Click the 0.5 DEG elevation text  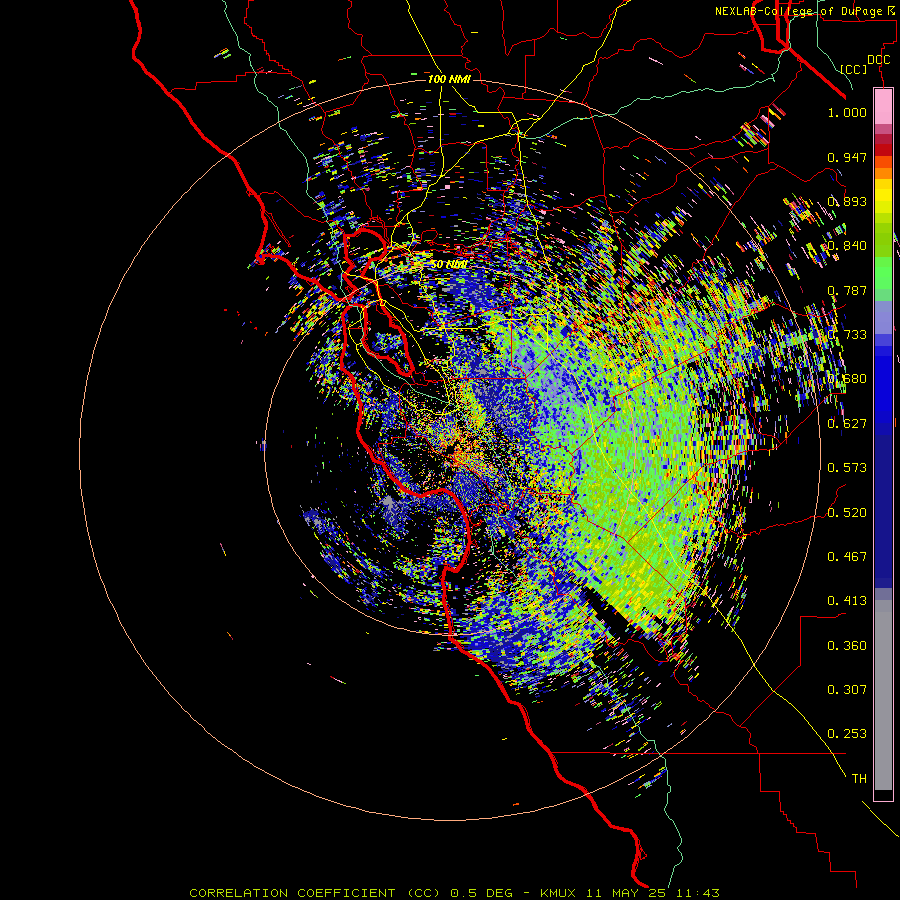click(x=481, y=893)
